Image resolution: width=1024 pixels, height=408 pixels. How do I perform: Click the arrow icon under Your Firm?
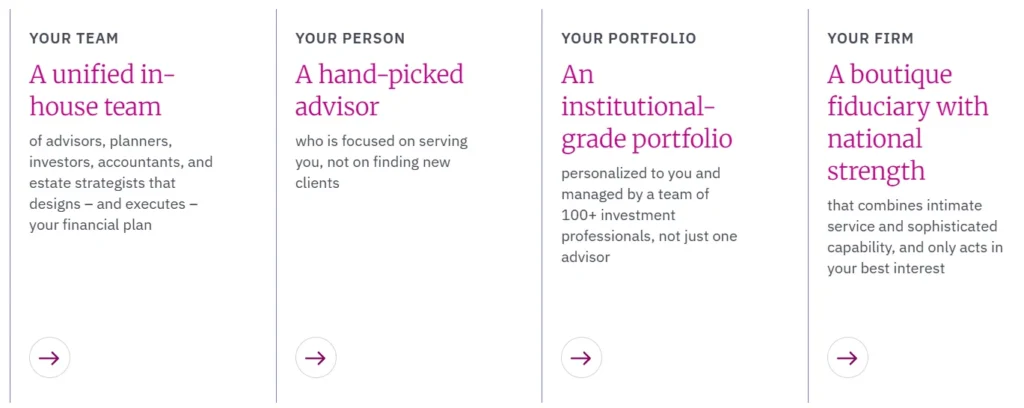click(848, 357)
